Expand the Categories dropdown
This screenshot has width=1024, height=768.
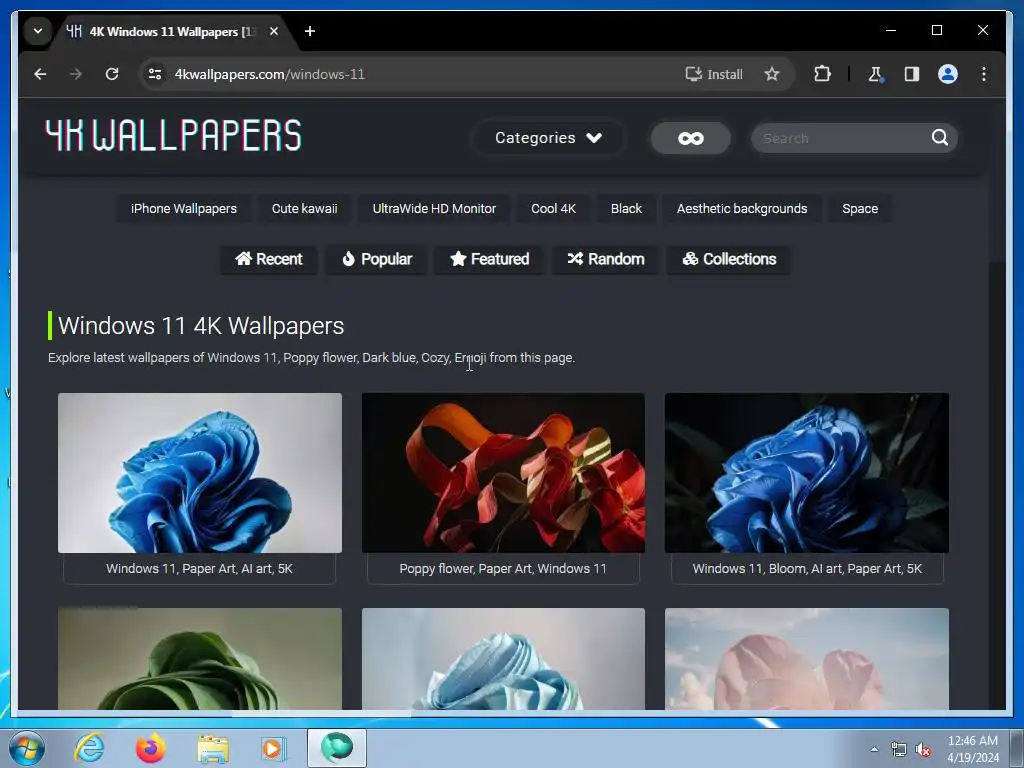[x=548, y=138]
